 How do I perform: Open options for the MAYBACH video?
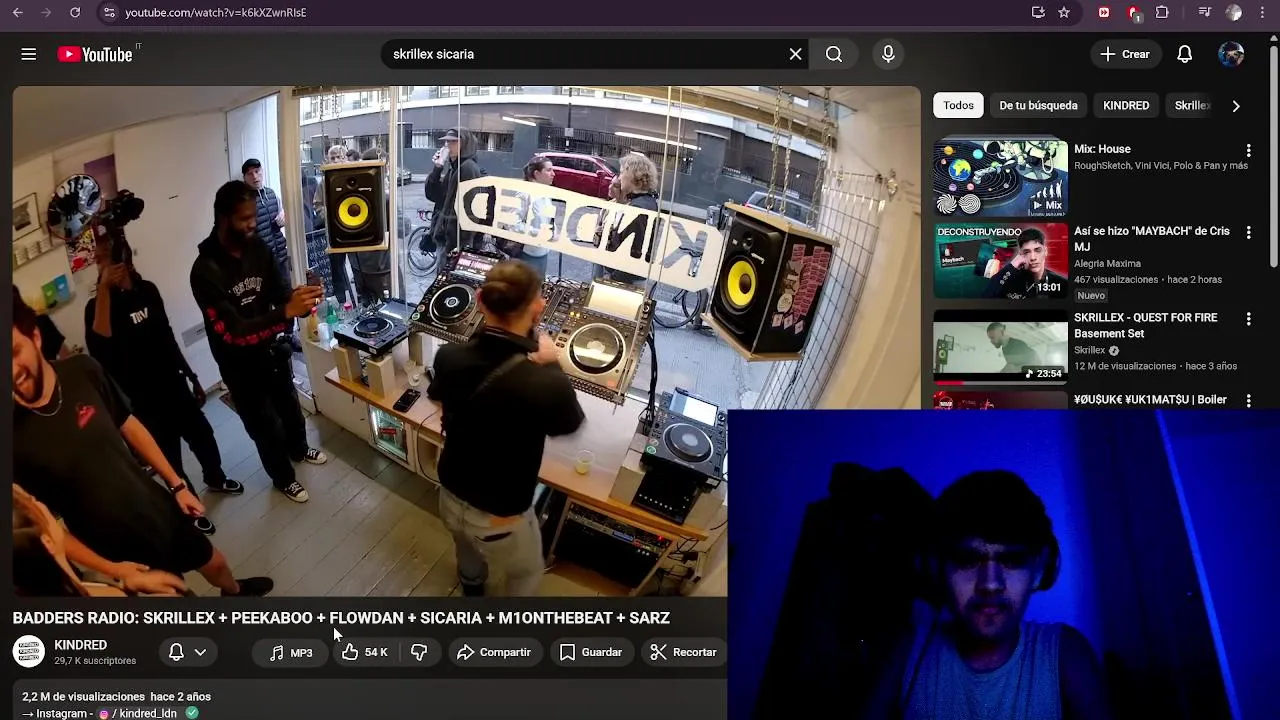tap(1248, 232)
